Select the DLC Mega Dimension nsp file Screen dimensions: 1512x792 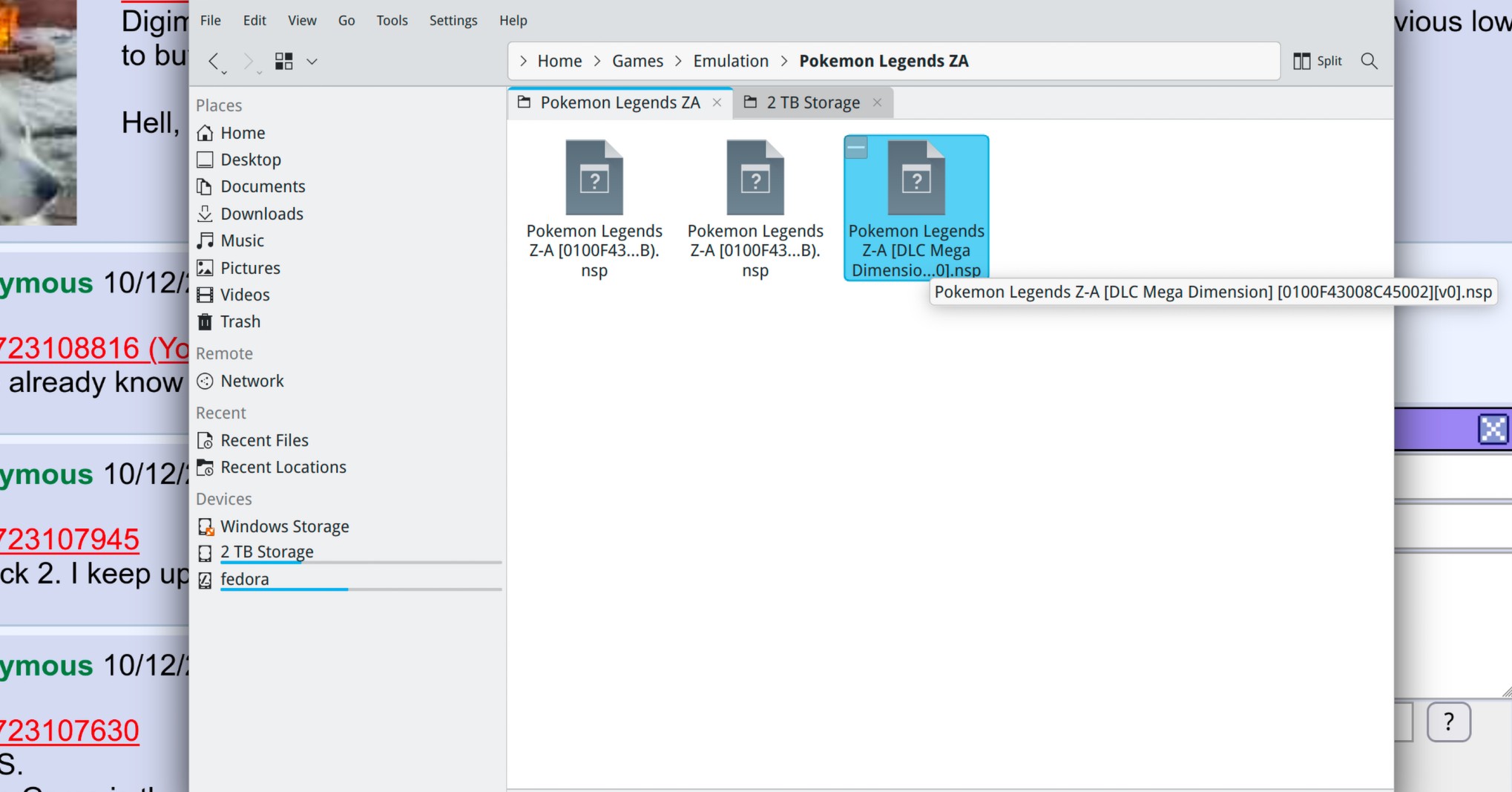pos(916,208)
